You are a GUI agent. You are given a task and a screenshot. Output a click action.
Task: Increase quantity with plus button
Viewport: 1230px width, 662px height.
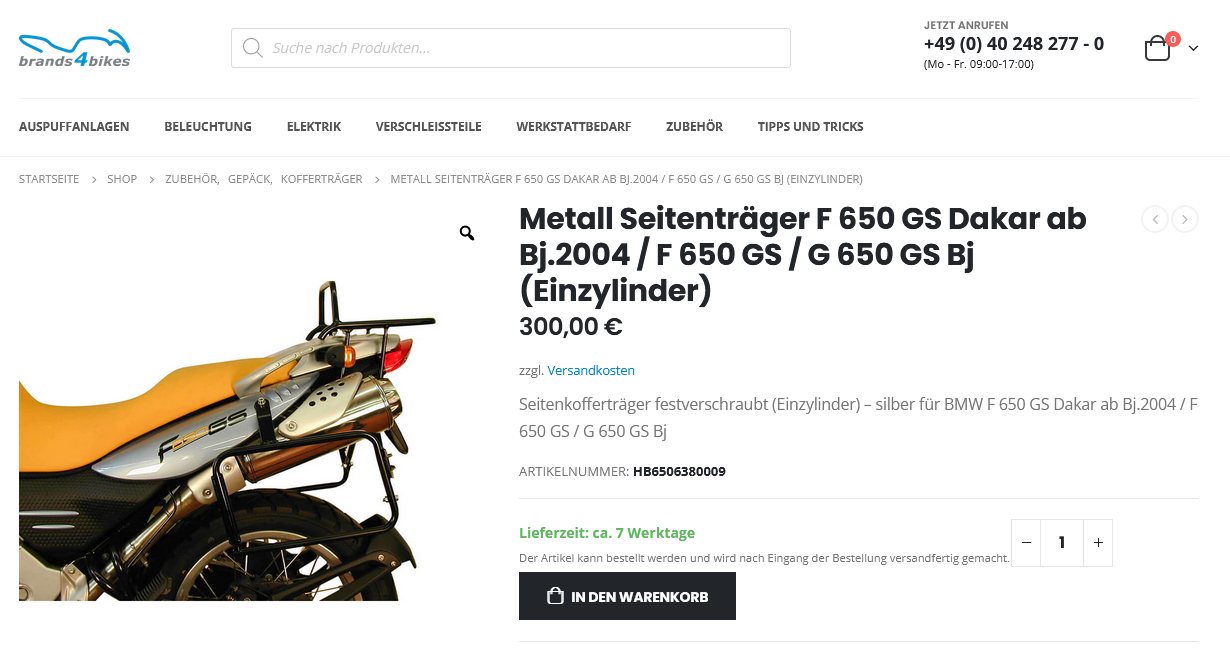click(1098, 543)
